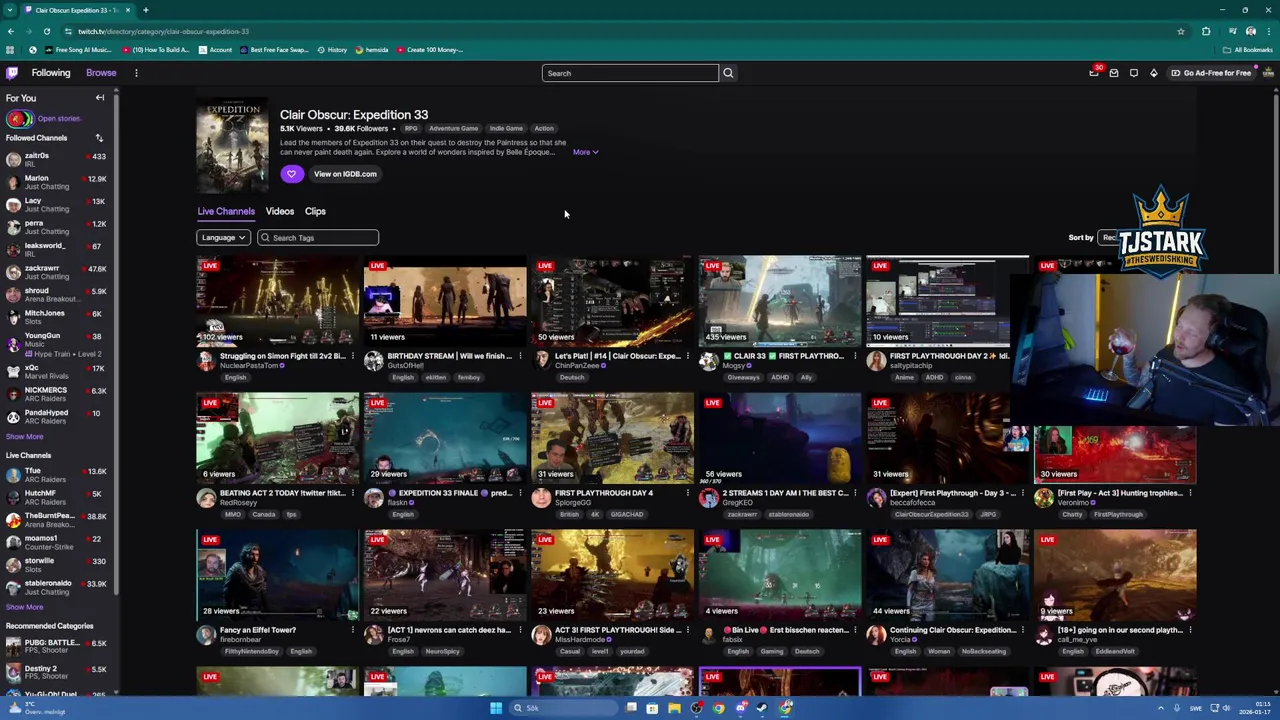Open the Windows Start menu
This screenshot has width=1280, height=720.
496,708
